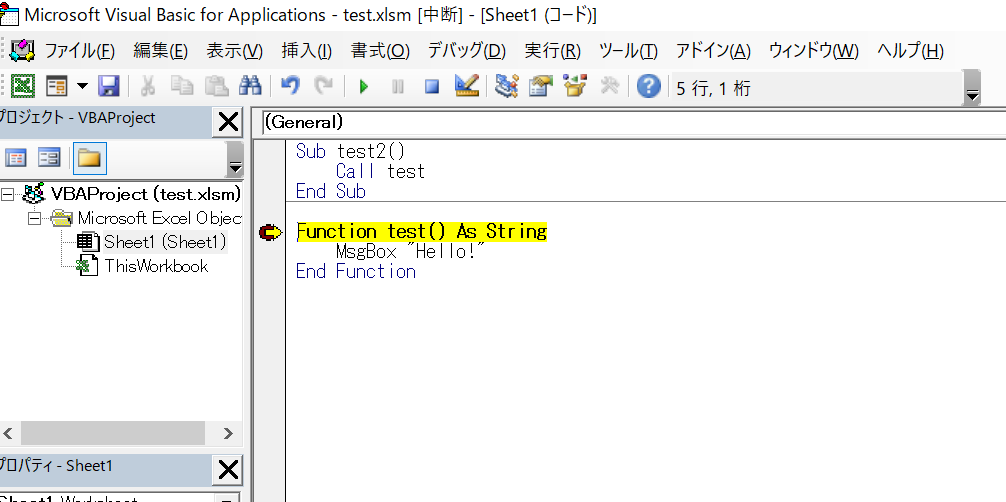Open toolbar options arrow at toolbar end

pos(972,88)
